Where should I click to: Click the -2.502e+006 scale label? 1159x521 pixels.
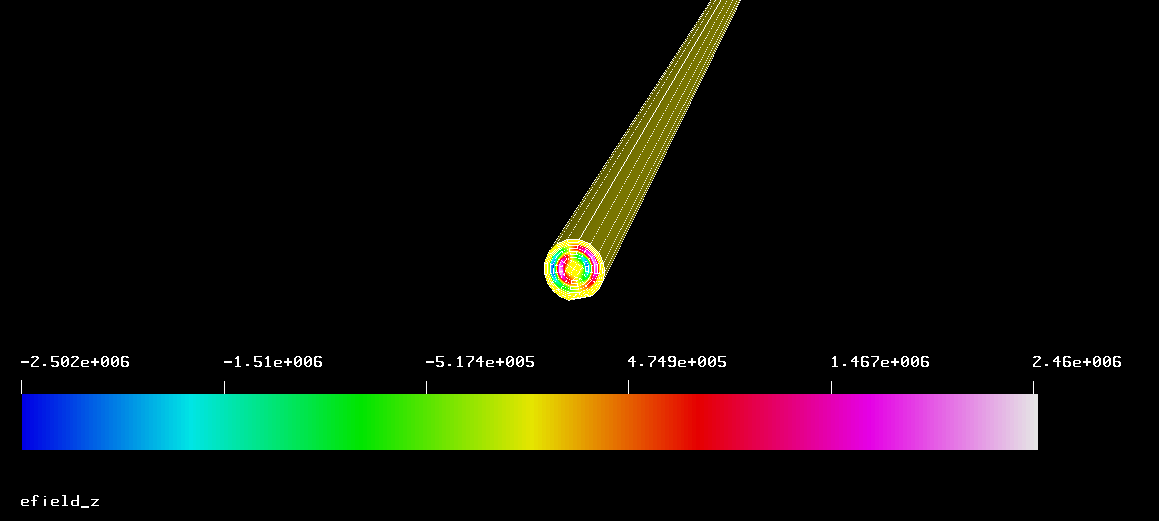tap(75, 362)
